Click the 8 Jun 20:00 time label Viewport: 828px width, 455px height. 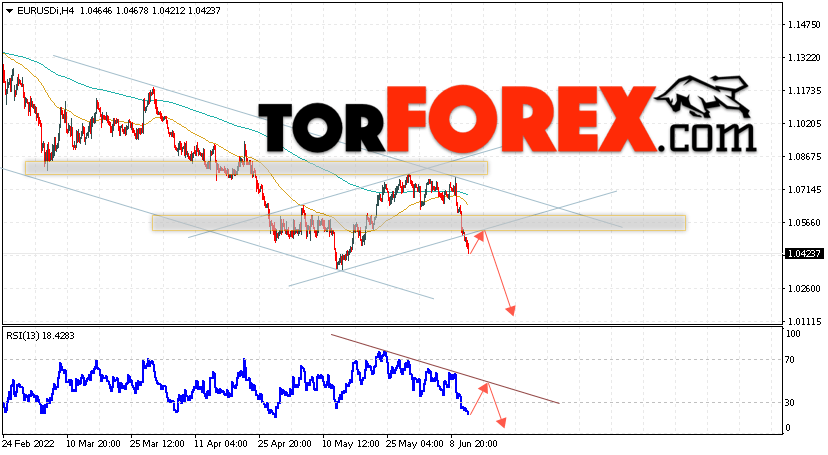pyautogui.click(x=473, y=444)
